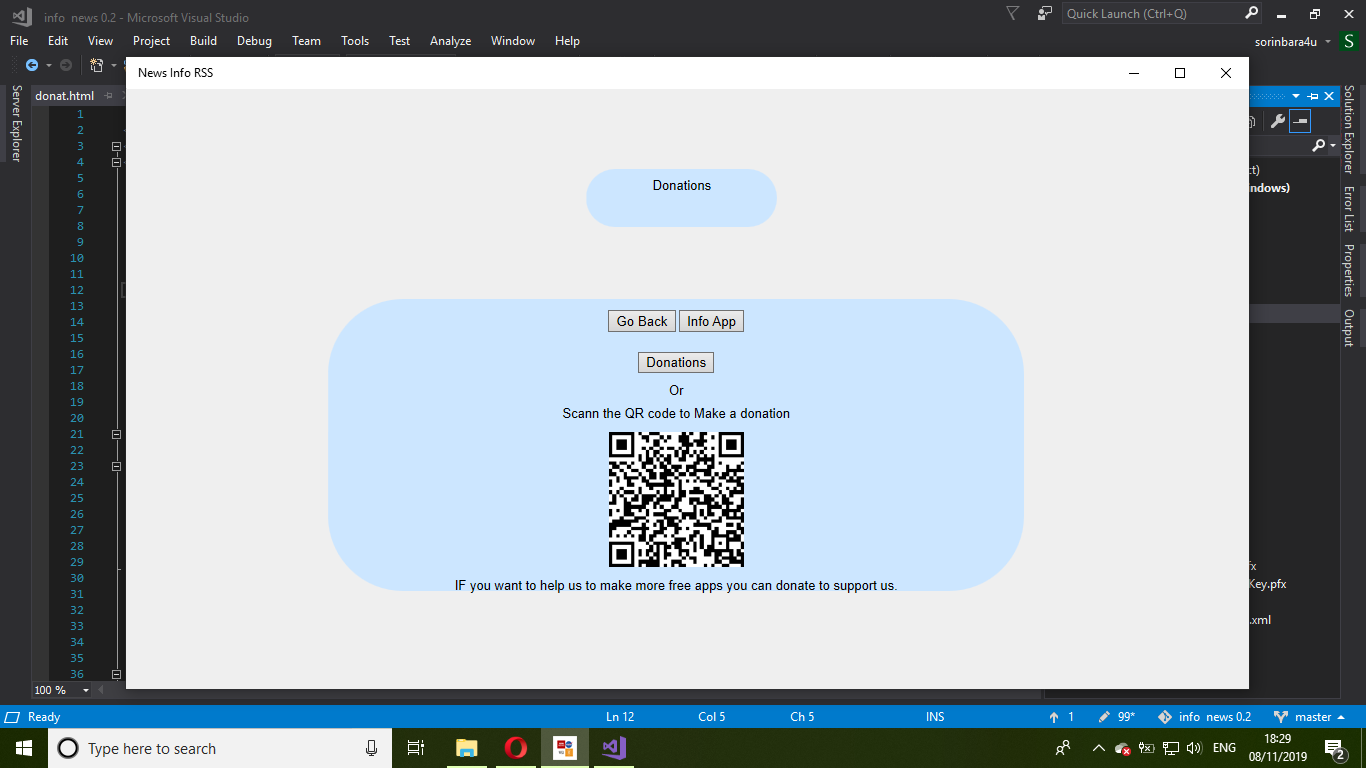Switch to the donat.html editor tab
The height and width of the screenshot is (768, 1366).
64,96
